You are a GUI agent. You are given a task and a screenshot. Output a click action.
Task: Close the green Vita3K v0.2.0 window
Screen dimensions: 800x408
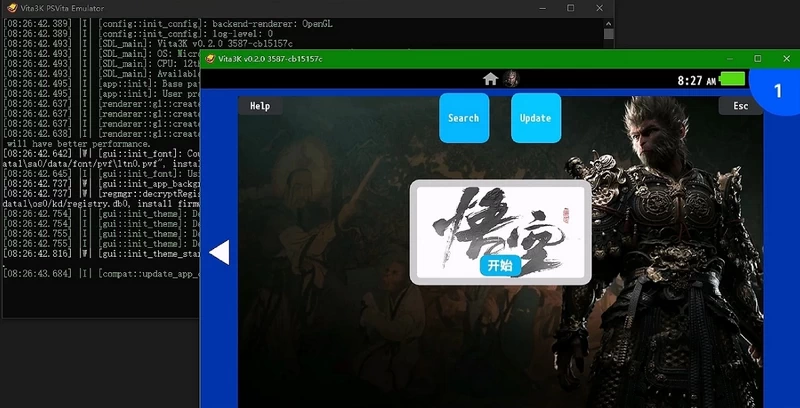(786, 59)
